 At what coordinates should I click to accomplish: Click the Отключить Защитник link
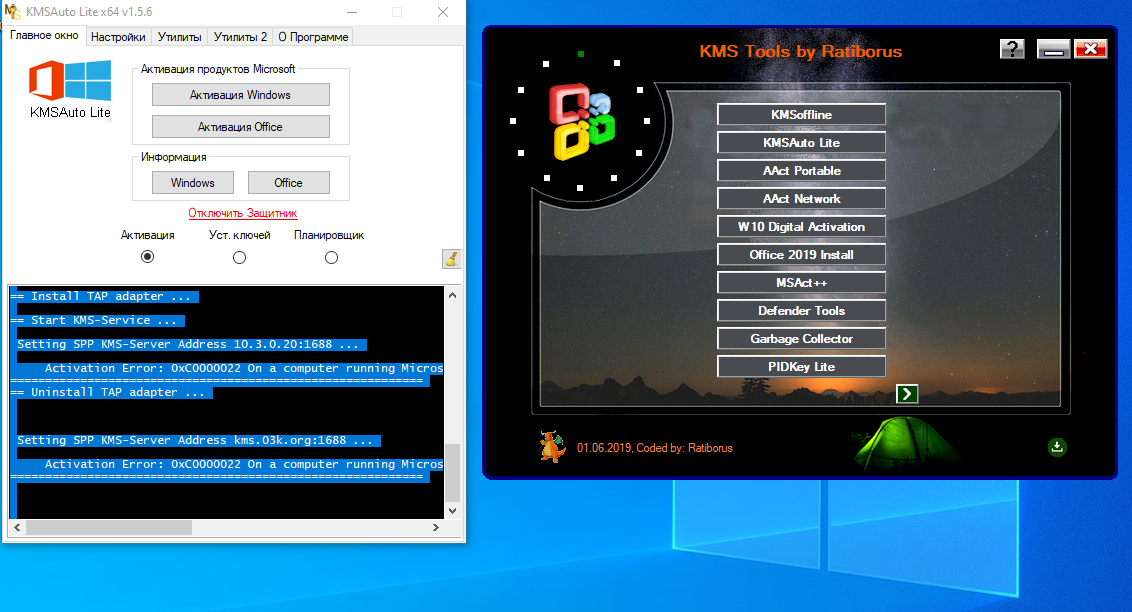[x=243, y=213]
